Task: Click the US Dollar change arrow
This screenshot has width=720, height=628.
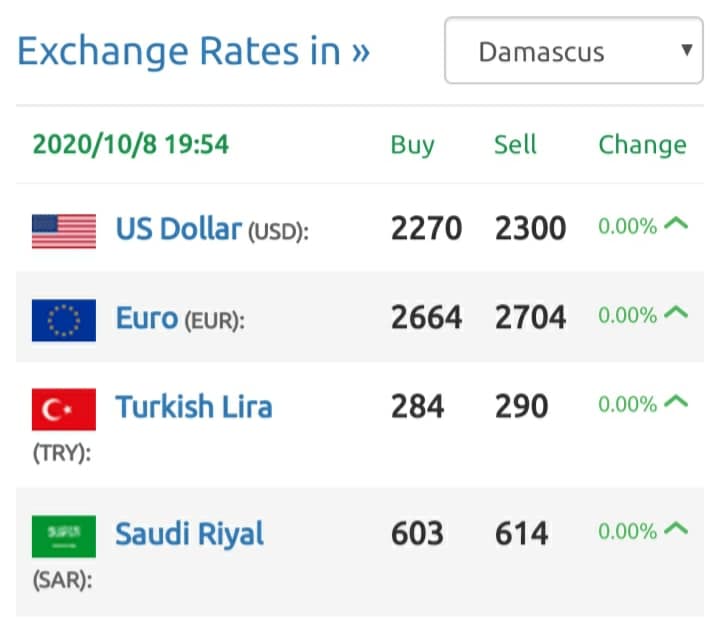Action: click(x=676, y=224)
